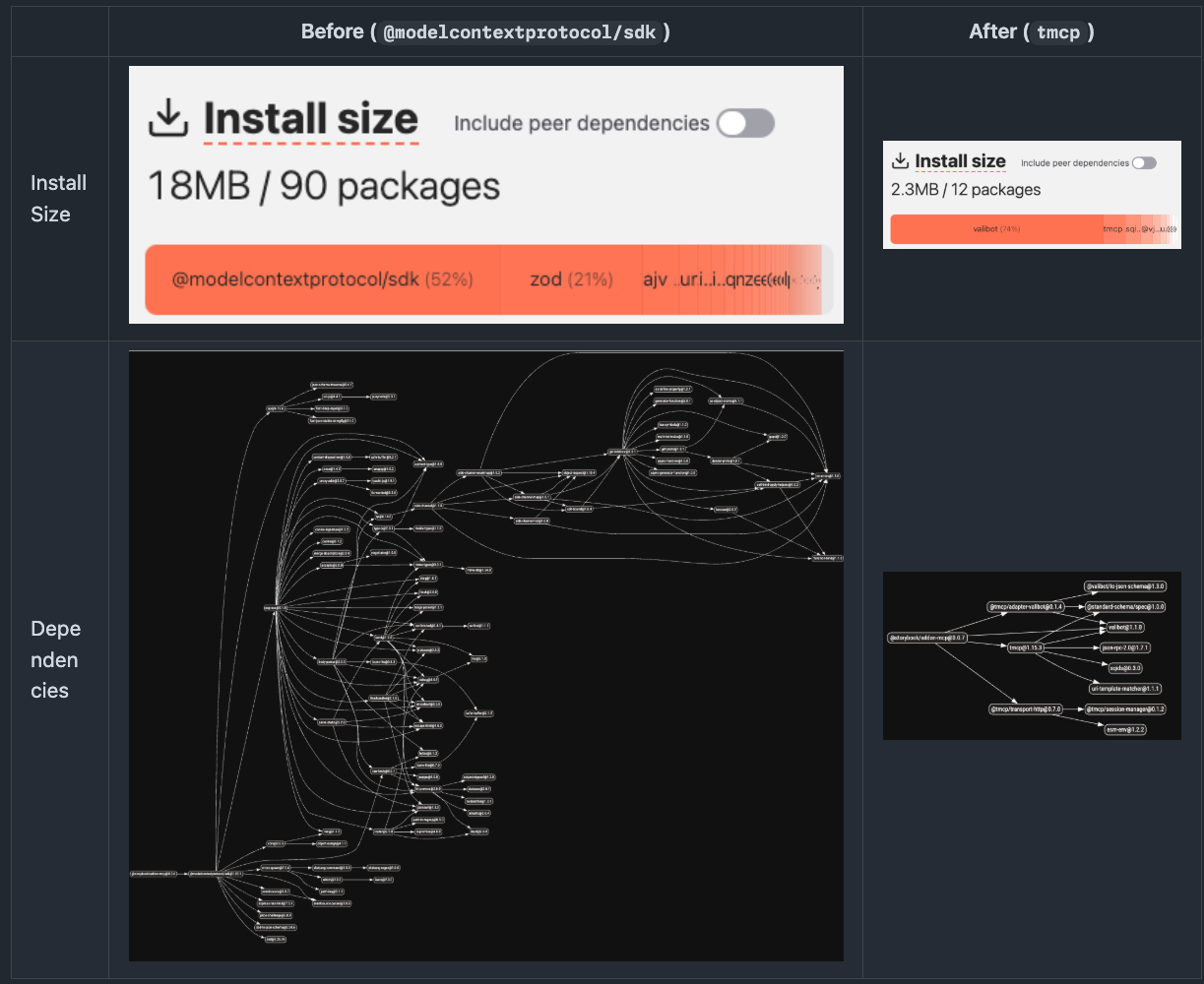Click the uri-template-matcher@1.1.1 node
Viewport: 1204px width, 984px height.
[1125, 689]
